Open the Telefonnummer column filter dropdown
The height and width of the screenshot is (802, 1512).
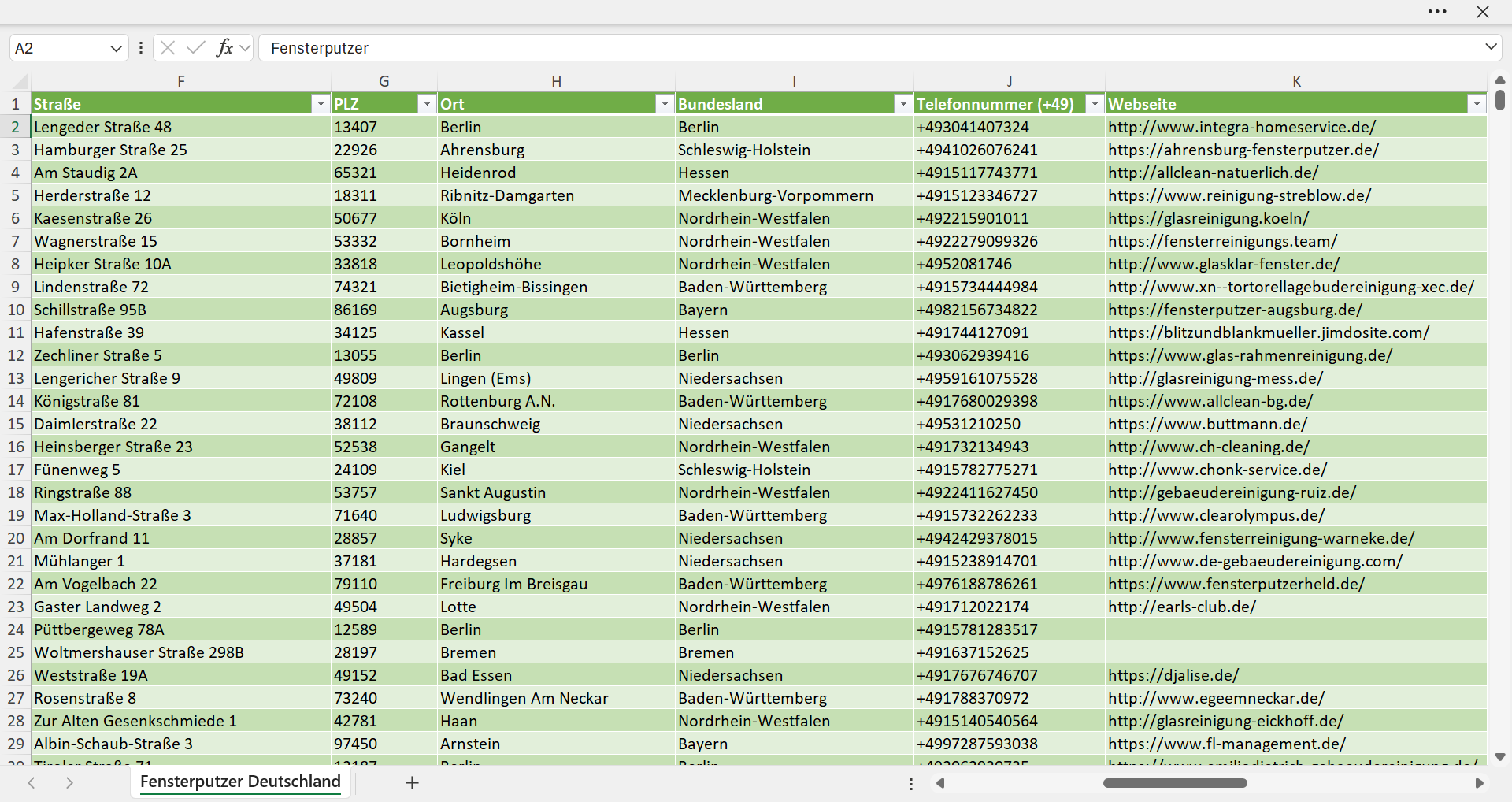pos(1095,104)
